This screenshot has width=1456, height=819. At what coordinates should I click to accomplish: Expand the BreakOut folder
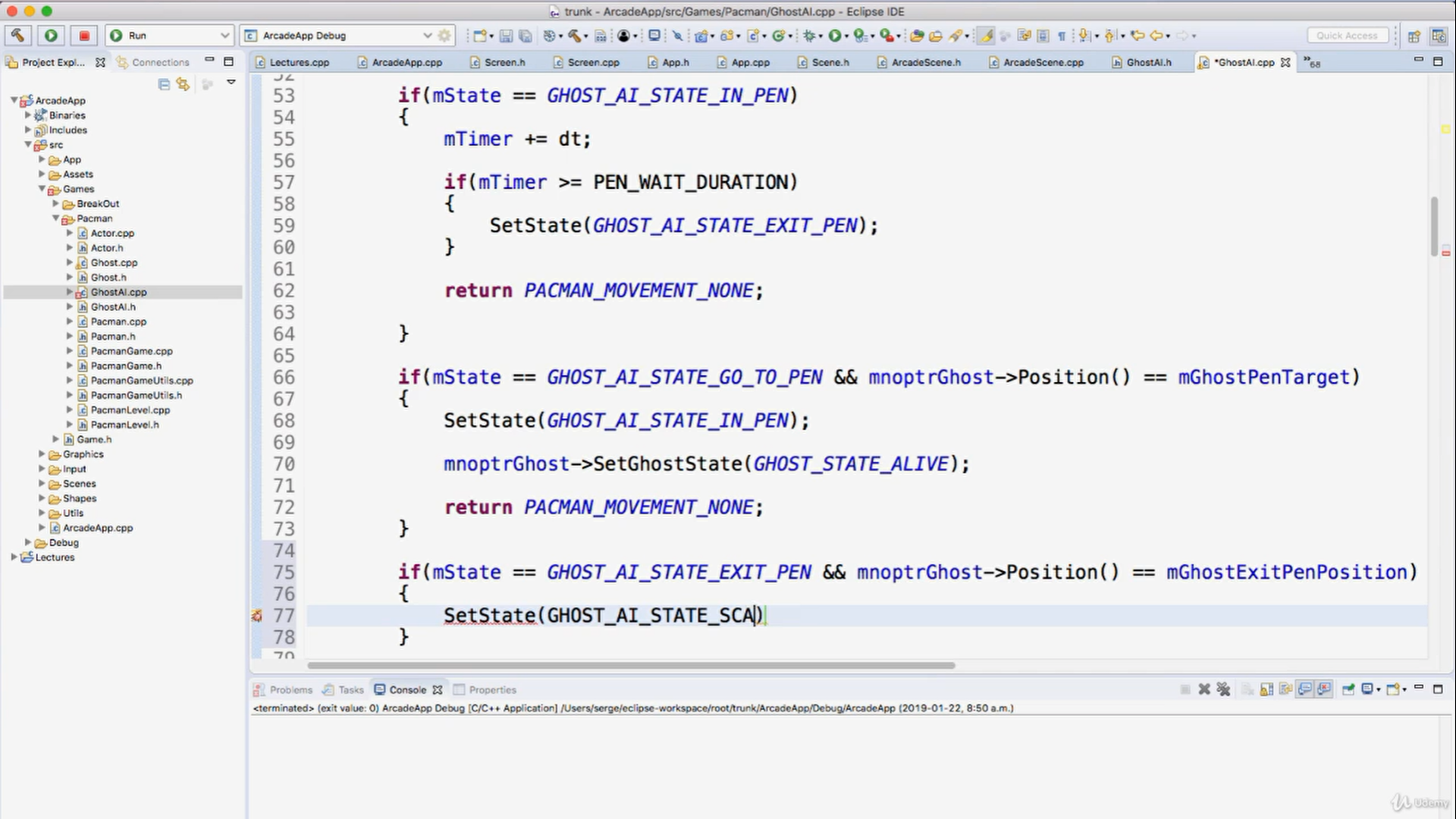pos(56,203)
